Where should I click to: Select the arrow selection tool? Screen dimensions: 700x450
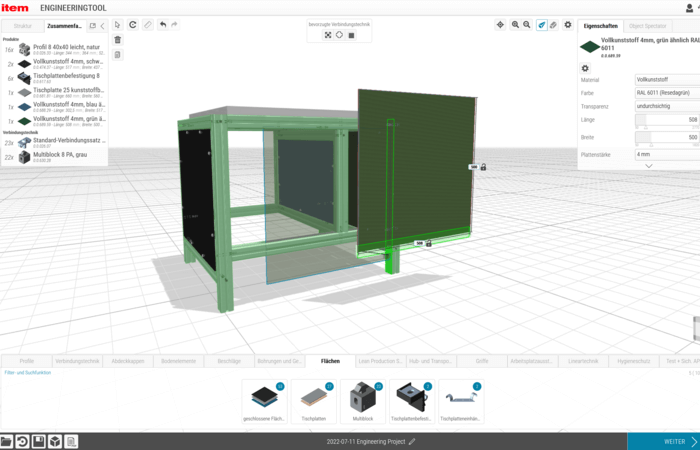point(118,24)
